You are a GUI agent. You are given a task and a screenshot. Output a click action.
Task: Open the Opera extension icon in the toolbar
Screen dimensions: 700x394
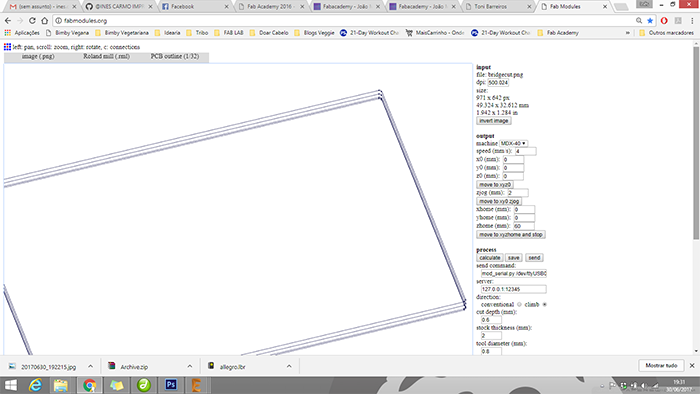click(664, 21)
